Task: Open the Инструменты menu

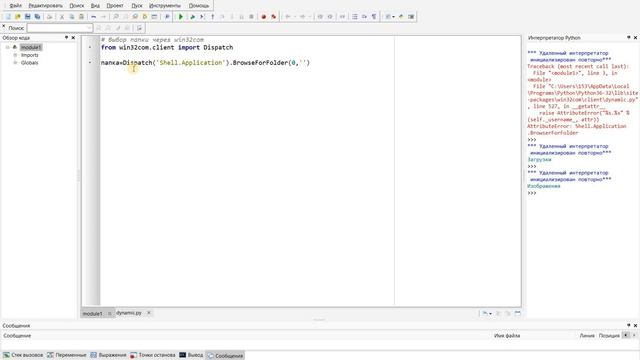Action: point(164,6)
